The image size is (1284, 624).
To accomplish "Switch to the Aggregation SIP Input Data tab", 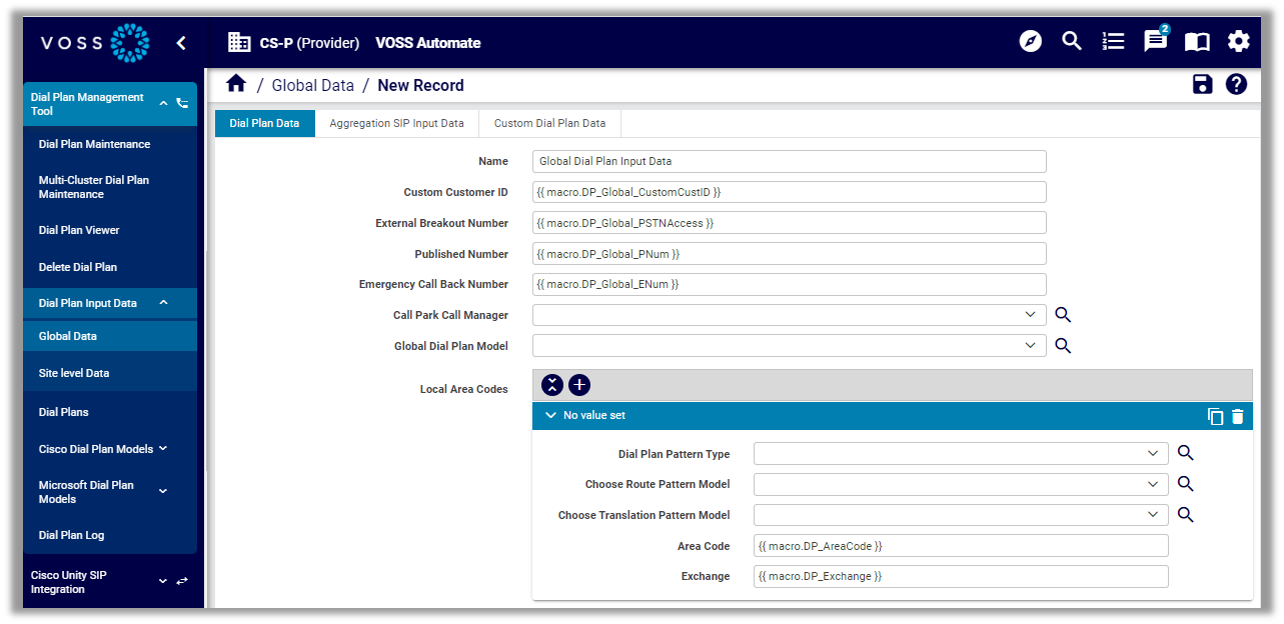I will pos(397,123).
